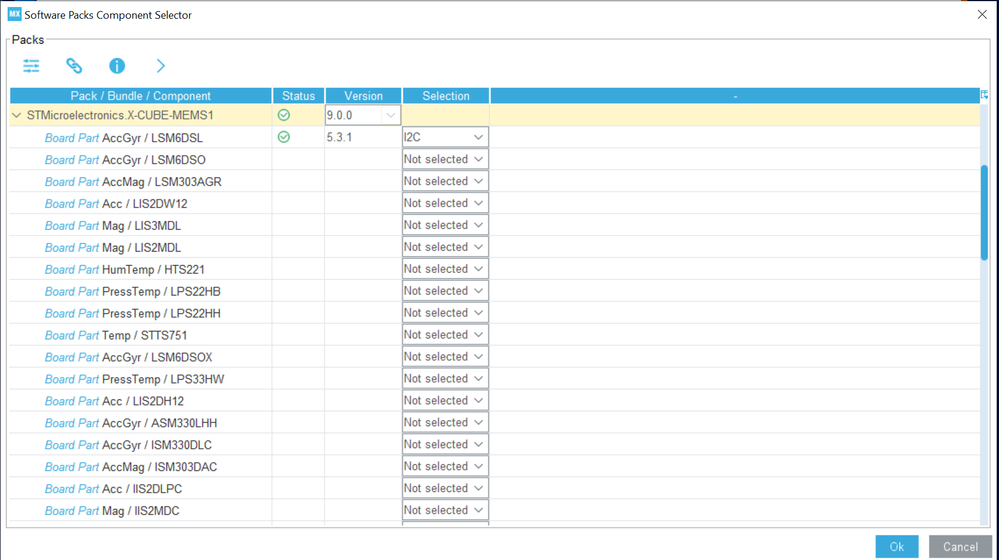Click the Cancel button

960,547
